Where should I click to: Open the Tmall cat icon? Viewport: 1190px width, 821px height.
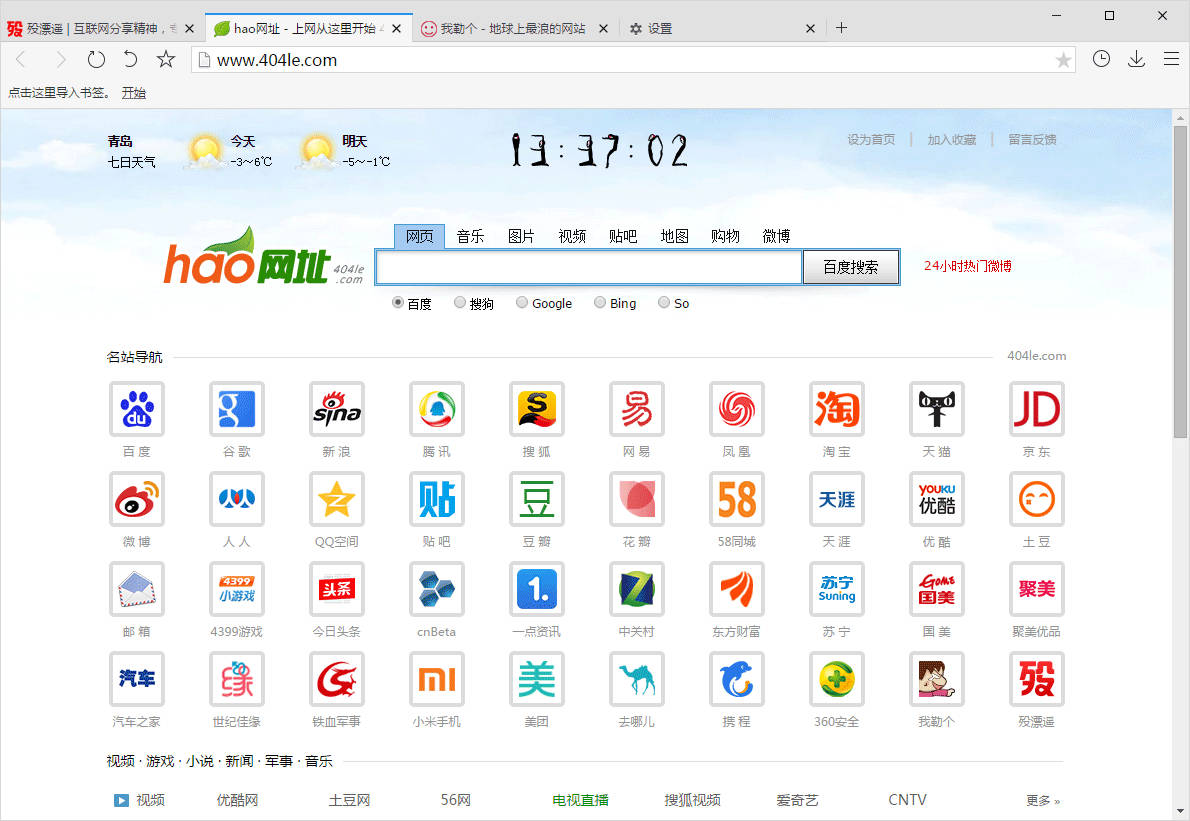click(x=937, y=409)
